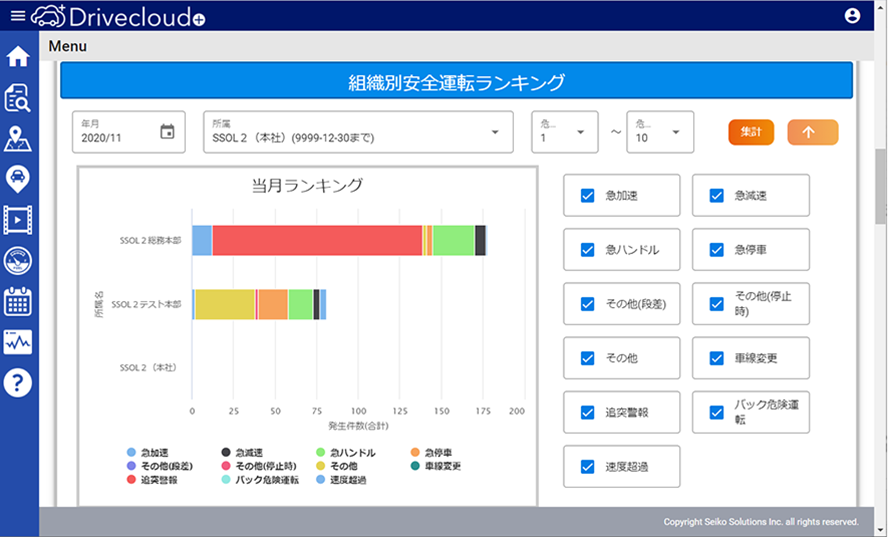
Task: Click the SSOL 2 テスト本部 axis label
Action: (x=146, y=304)
